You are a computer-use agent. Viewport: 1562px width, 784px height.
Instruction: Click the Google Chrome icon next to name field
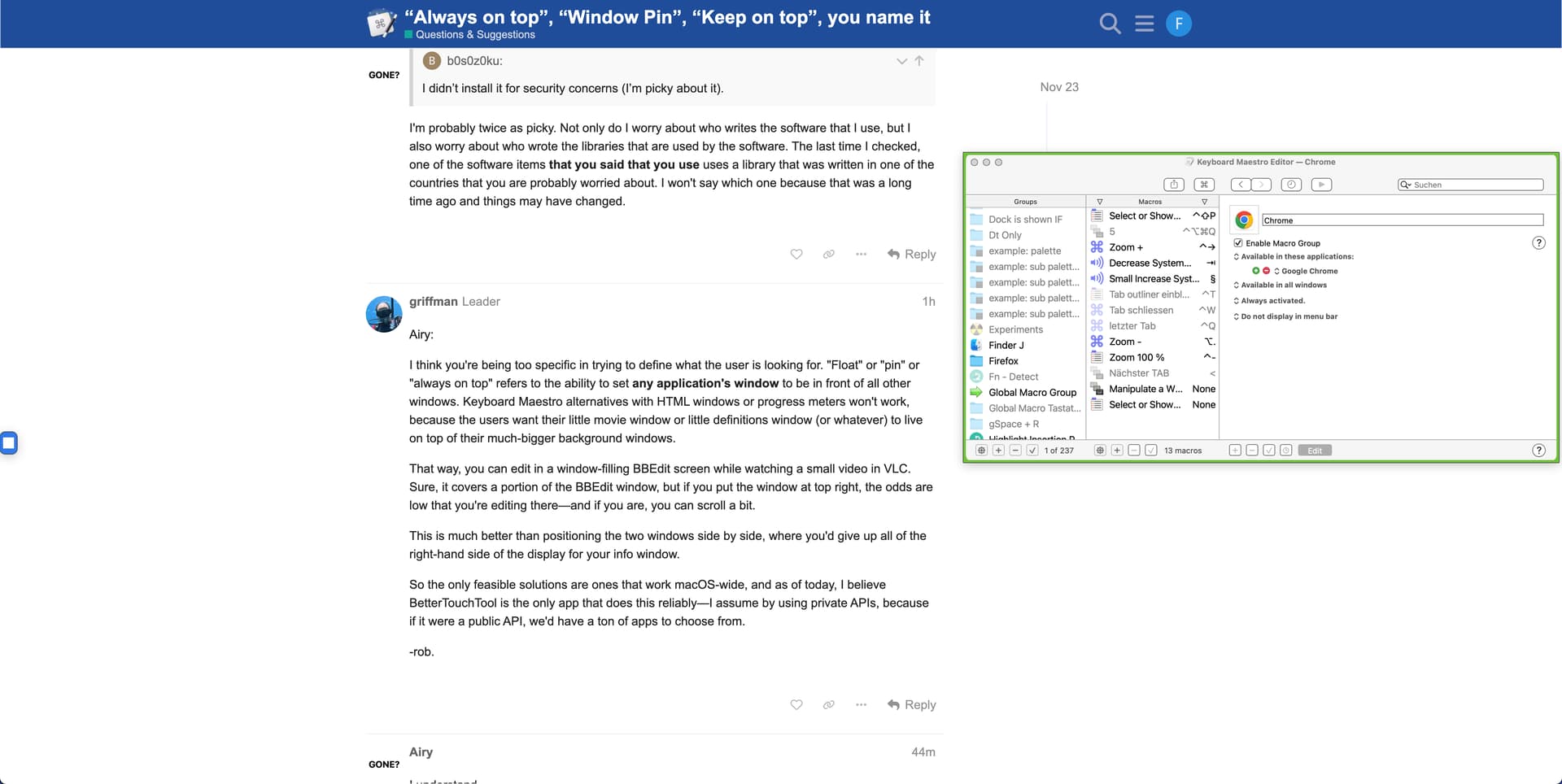[x=1243, y=220]
